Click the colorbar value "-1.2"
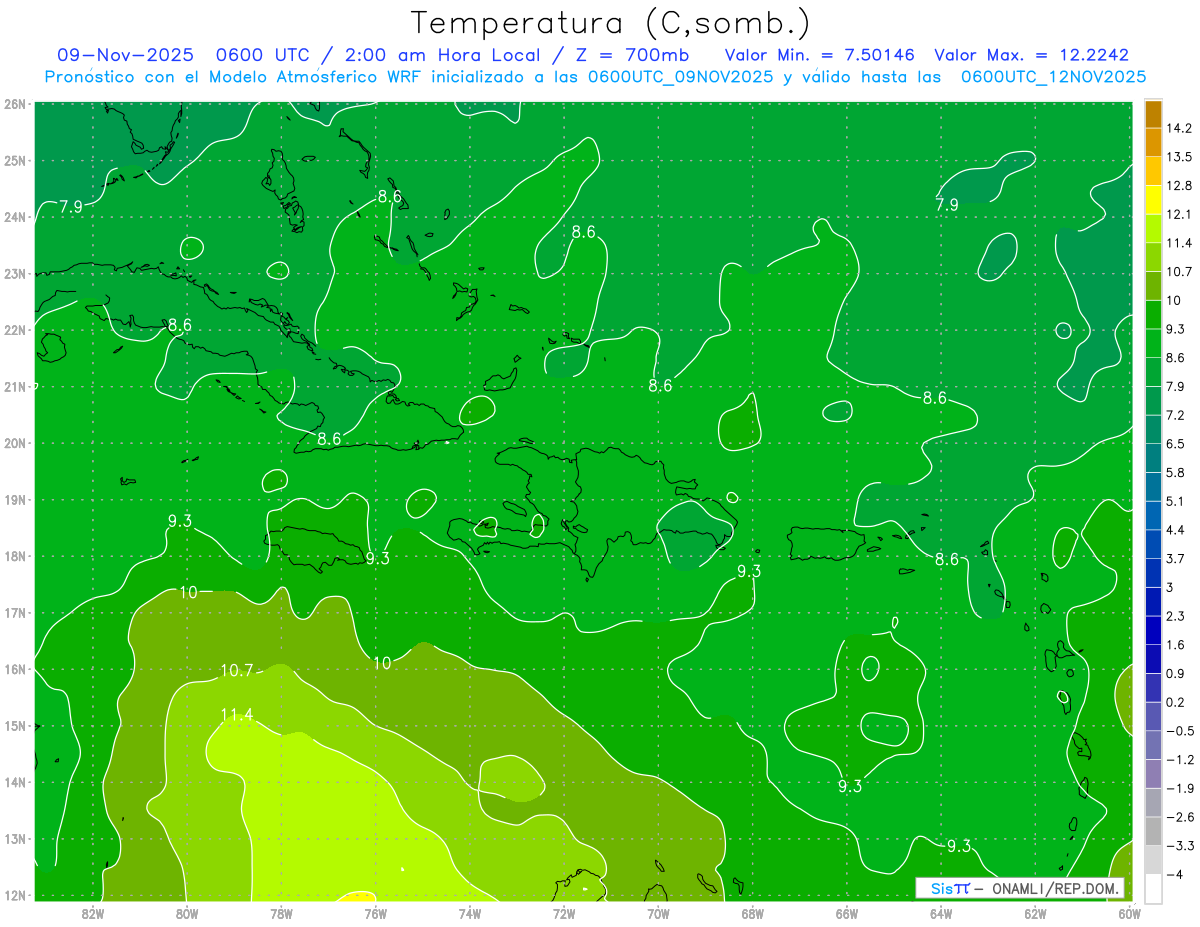The width and height of the screenshot is (1200, 927). (x=1180, y=760)
